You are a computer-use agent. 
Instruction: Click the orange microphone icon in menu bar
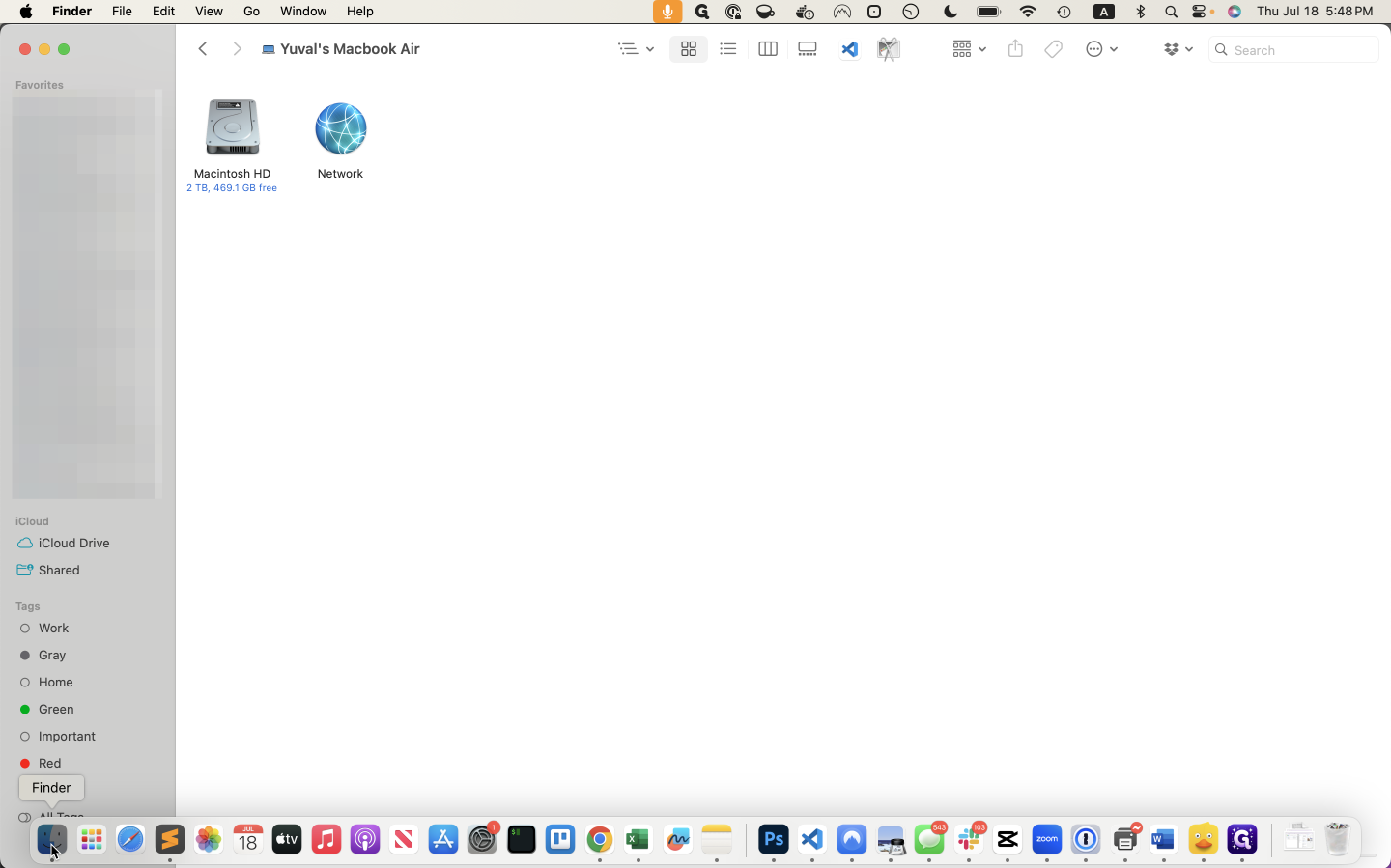[667, 12]
